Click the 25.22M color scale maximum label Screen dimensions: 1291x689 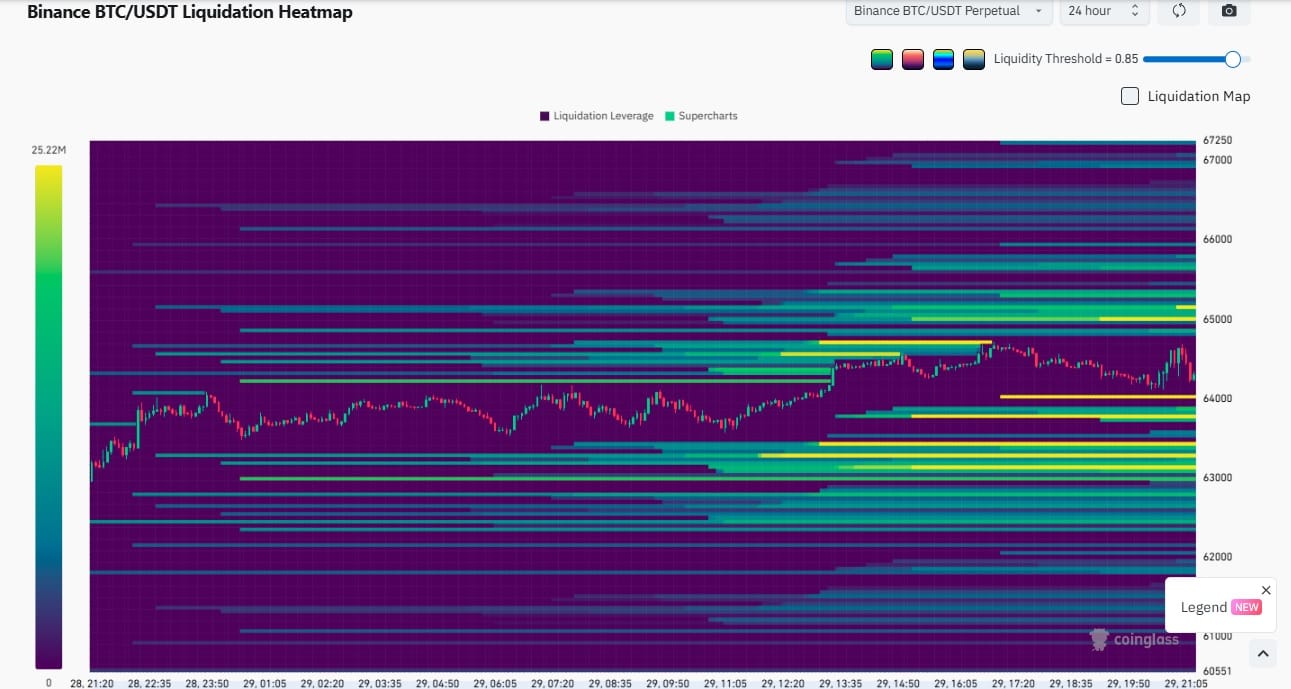coord(48,150)
